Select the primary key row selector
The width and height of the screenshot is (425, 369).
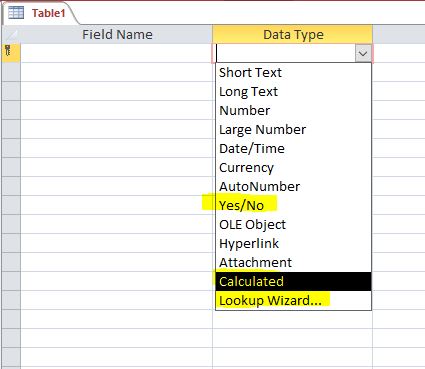(11, 53)
